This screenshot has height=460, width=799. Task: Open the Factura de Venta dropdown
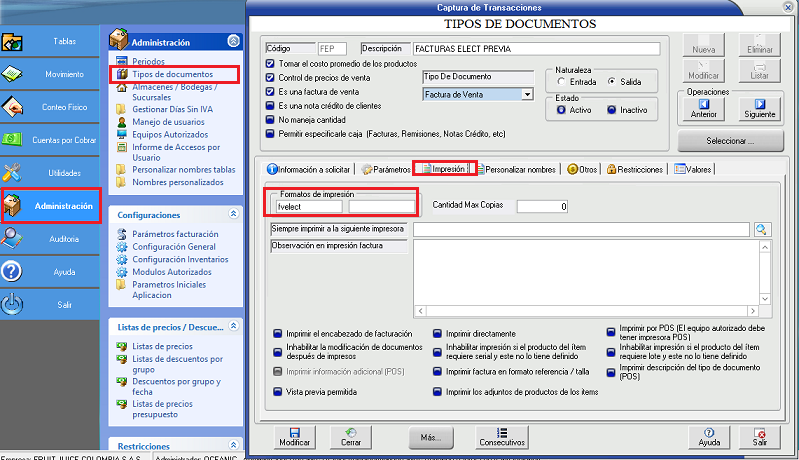[x=527, y=95]
